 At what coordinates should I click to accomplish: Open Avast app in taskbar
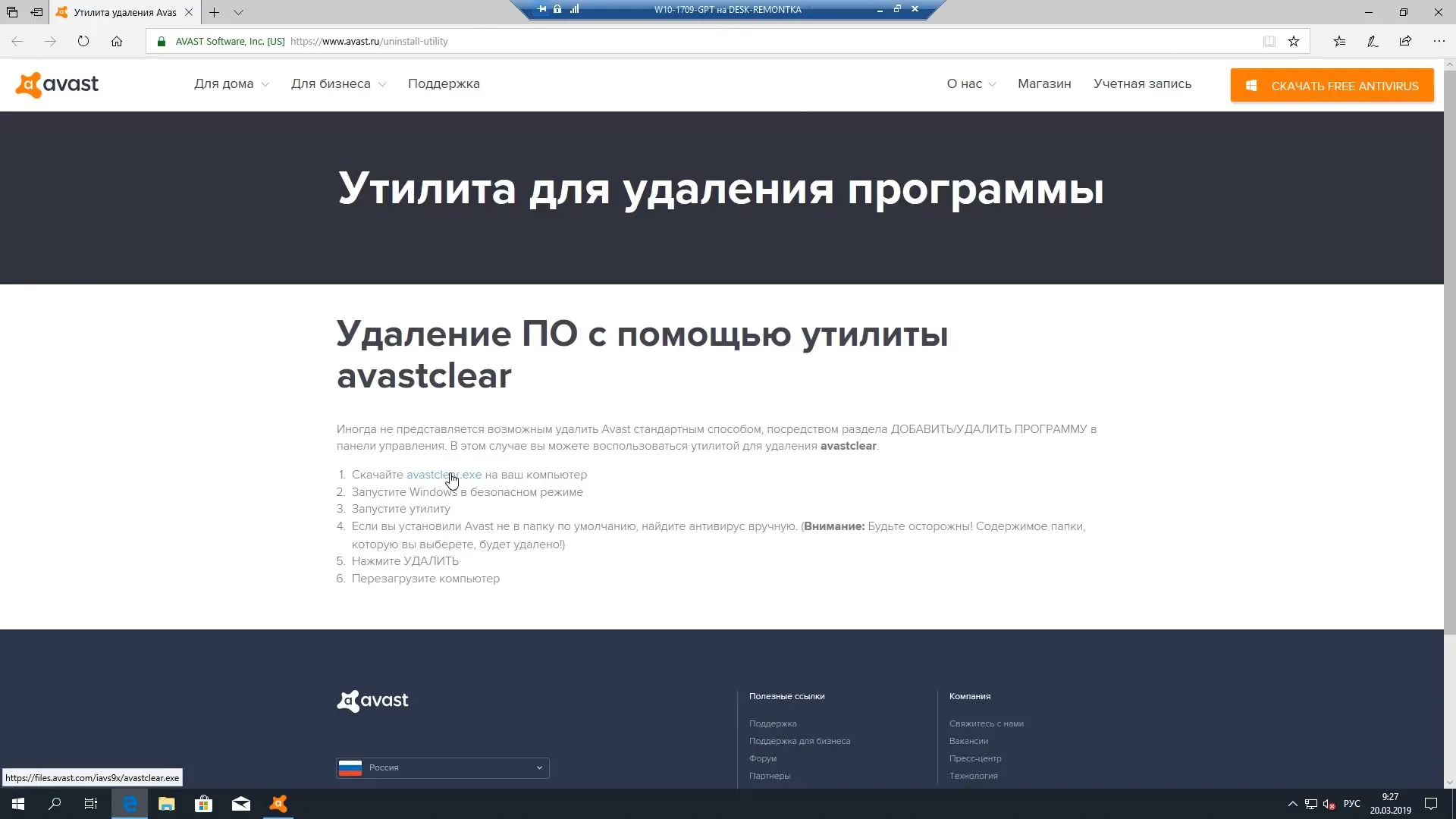click(x=278, y=804)
